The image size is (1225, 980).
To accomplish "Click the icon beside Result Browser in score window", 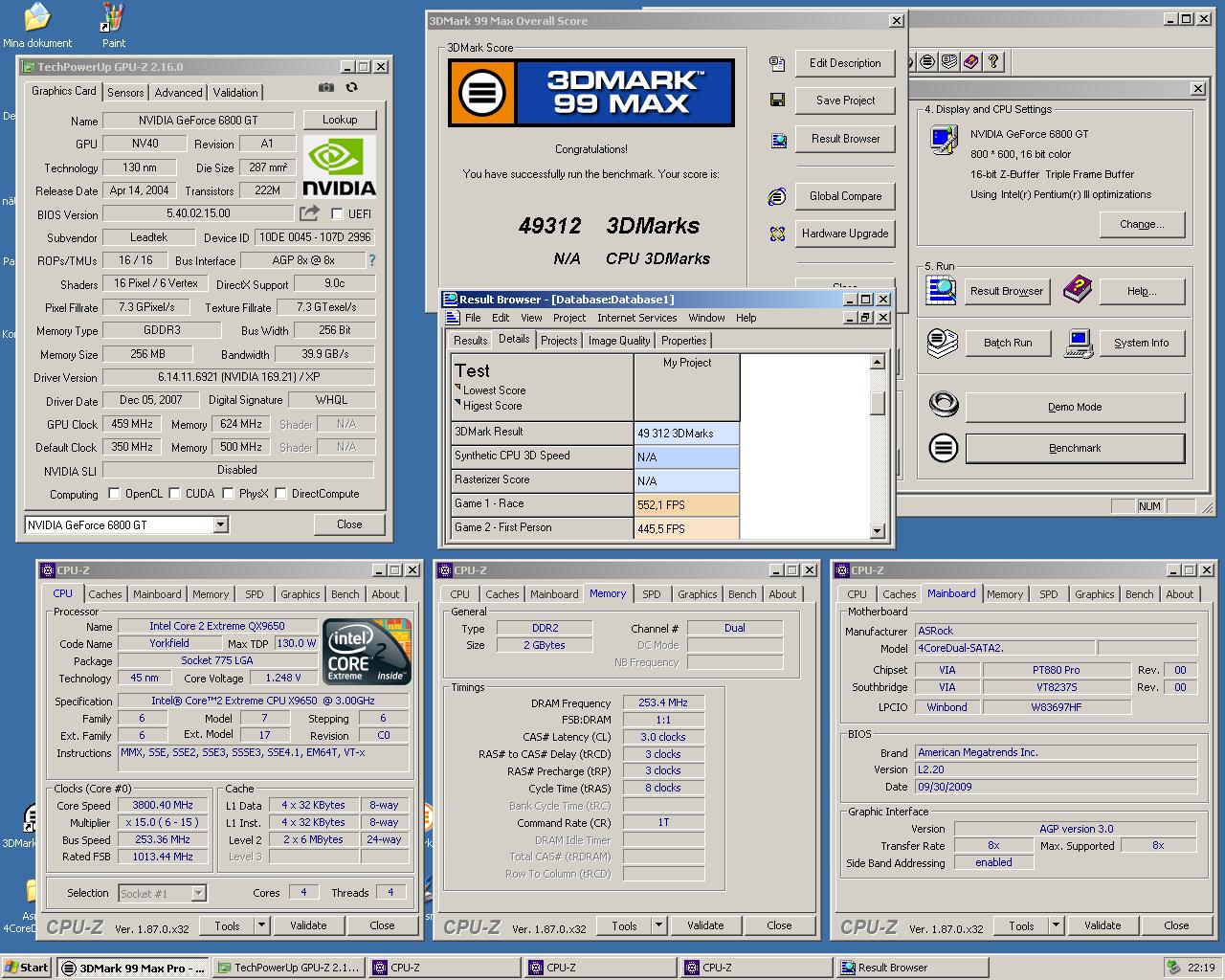I will tap(778, 140).
